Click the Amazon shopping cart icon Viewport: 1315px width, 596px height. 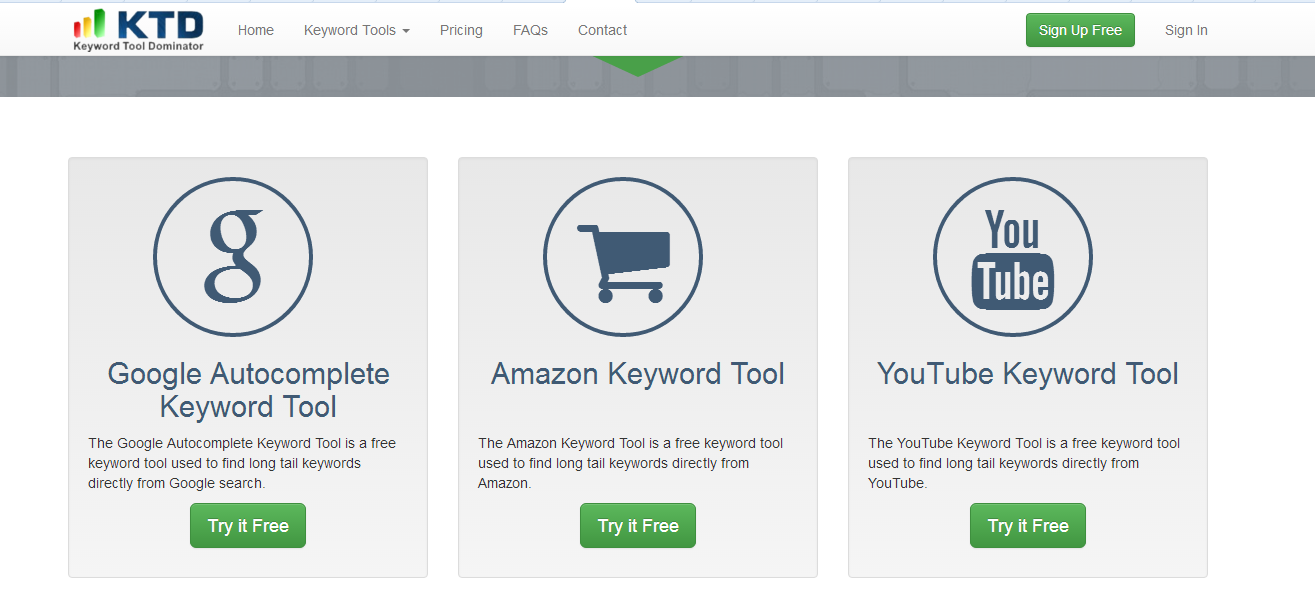coord(623,257)
